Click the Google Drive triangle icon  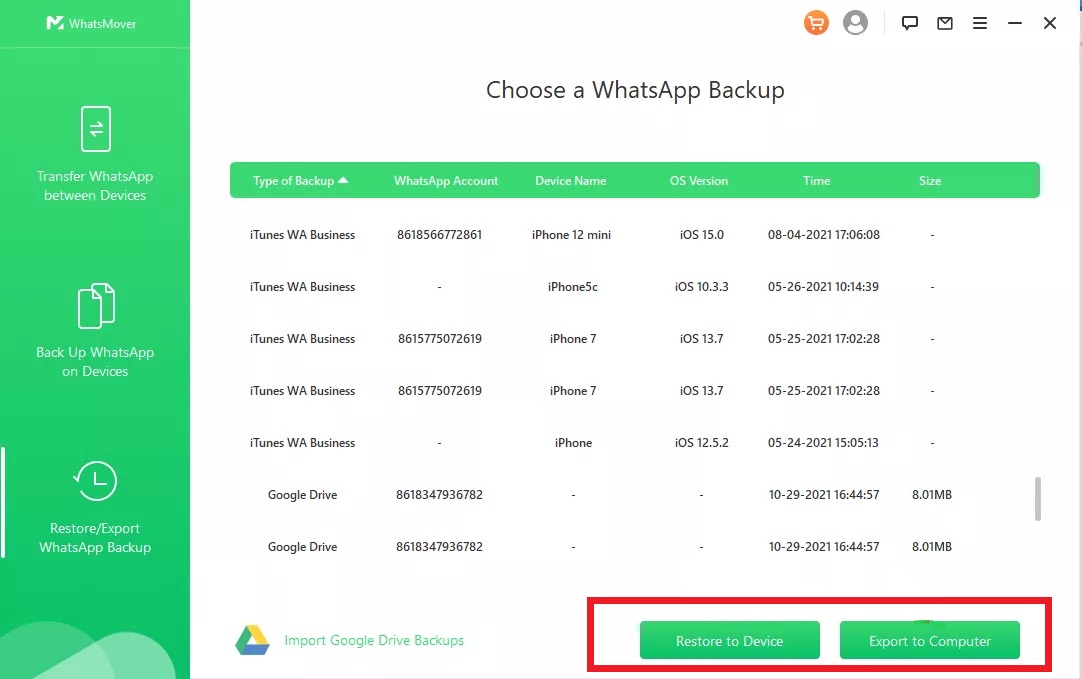252,640
